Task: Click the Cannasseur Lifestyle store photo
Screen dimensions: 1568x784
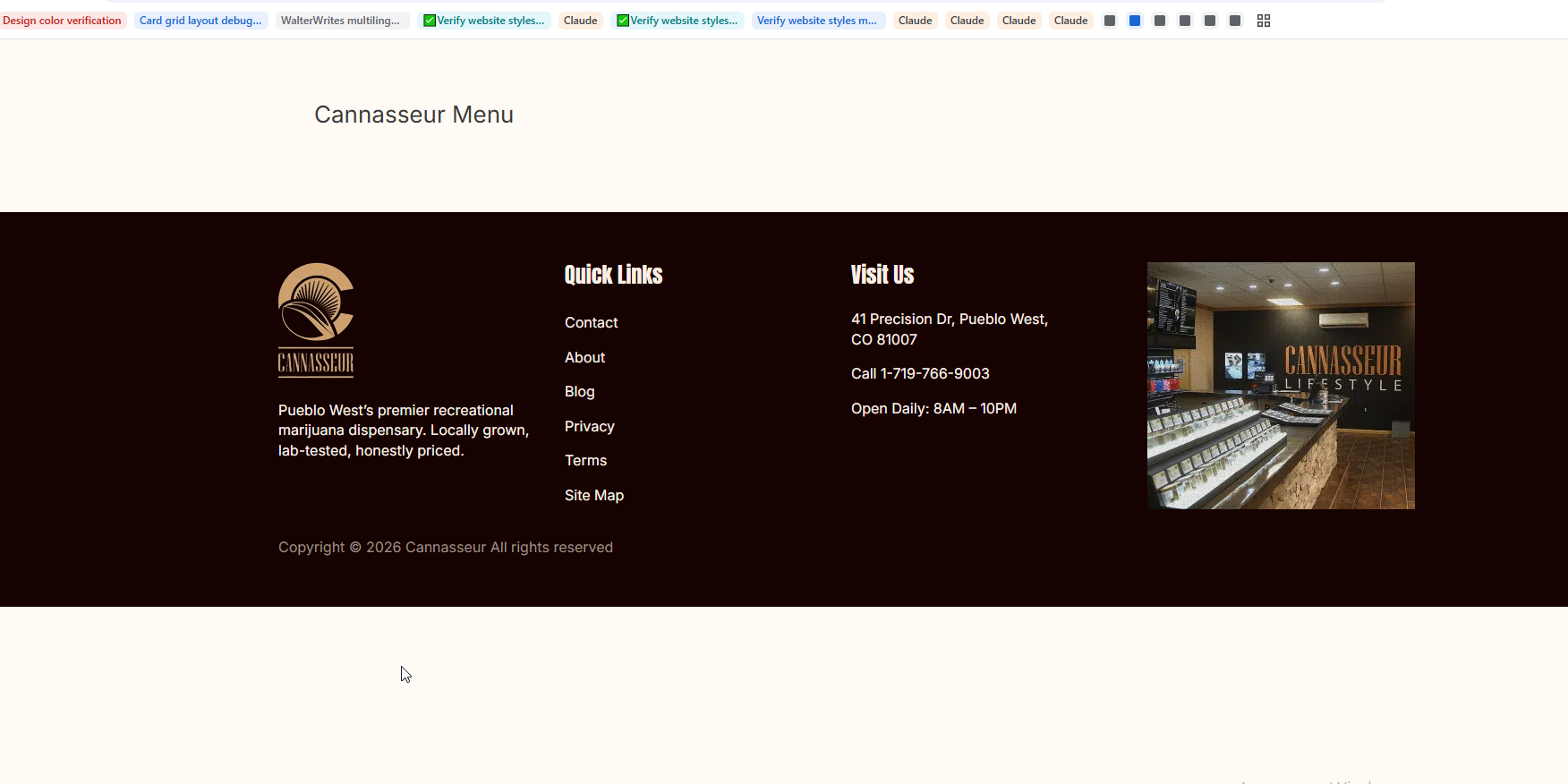Action: point(1281,386)
